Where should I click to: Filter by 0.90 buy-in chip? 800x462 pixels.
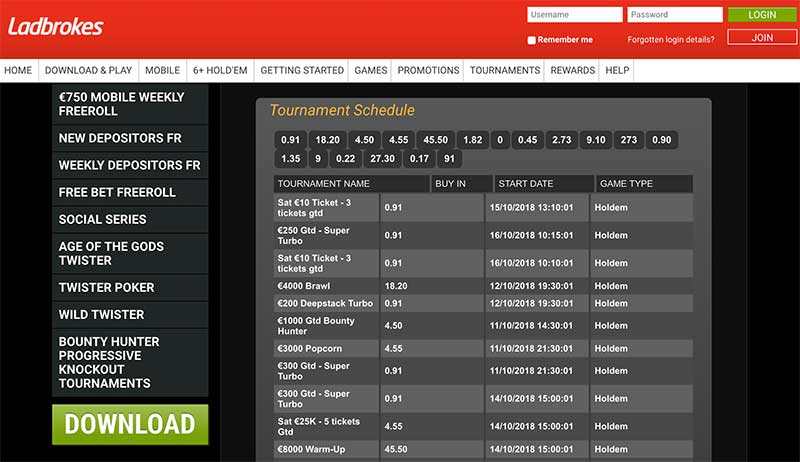662,140
